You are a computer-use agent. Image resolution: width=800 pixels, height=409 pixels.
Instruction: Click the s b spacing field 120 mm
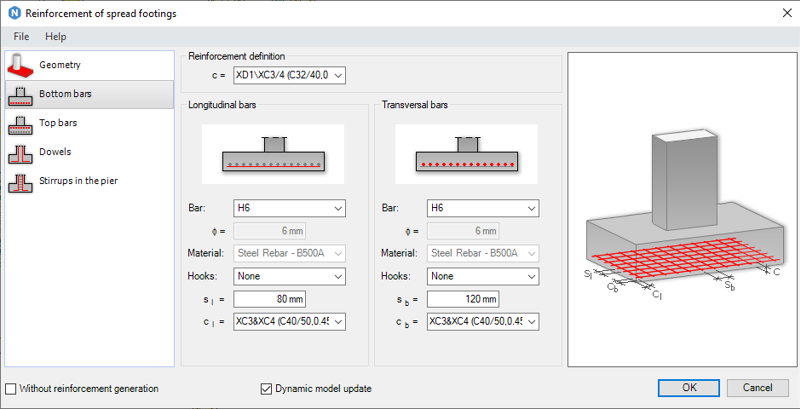click(463, 299)
